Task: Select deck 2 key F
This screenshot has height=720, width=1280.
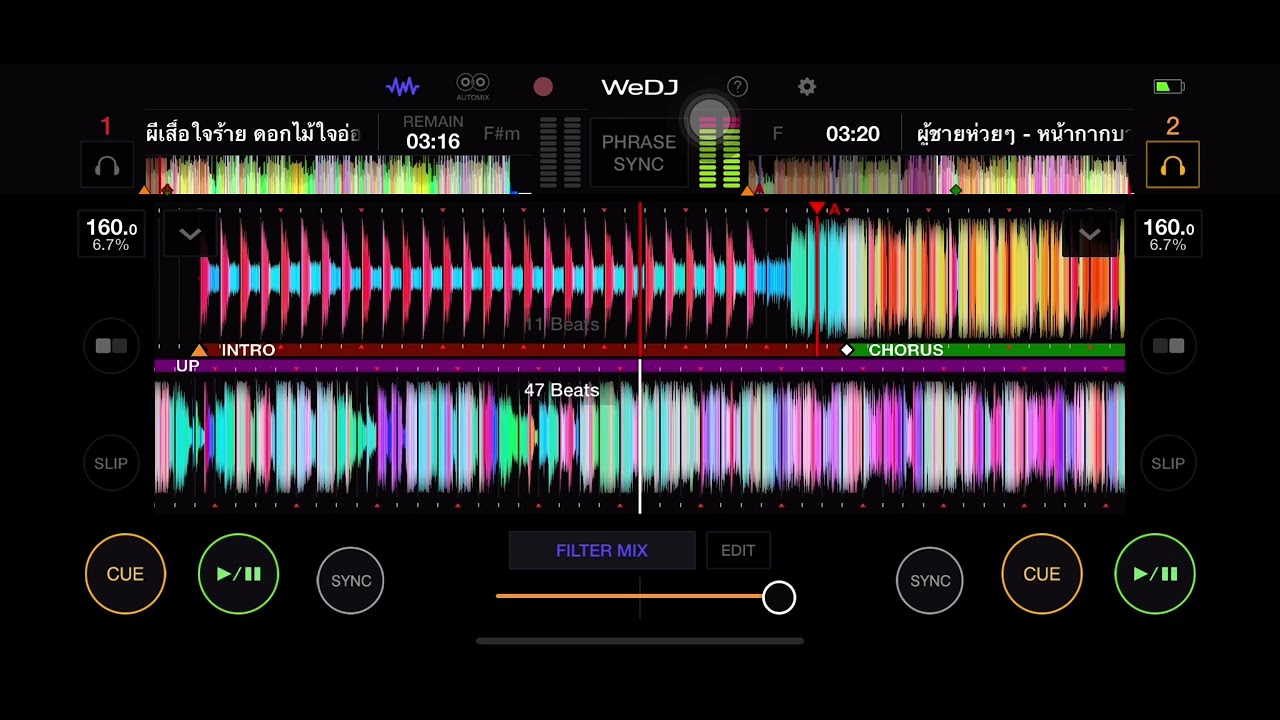Action: [778, 134]
